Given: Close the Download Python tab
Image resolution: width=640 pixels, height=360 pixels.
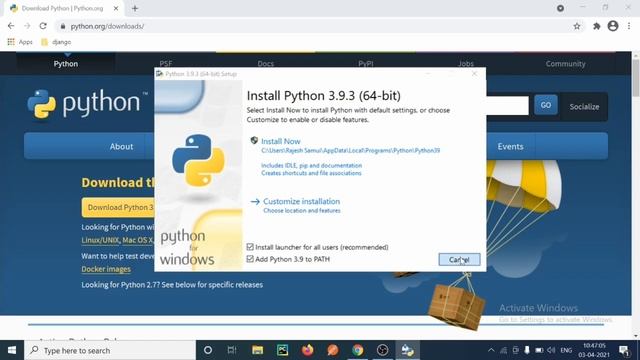Looking at the screenshot, I should (x=116, y=8).
